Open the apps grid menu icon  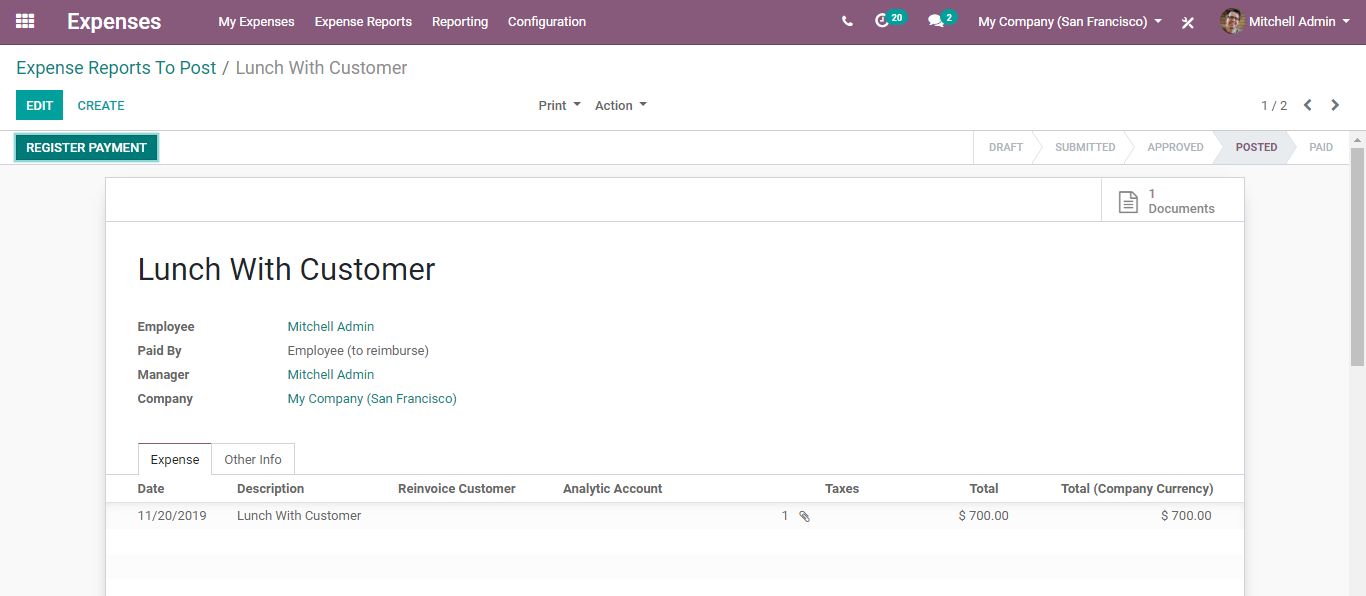(x=25, y=21)
